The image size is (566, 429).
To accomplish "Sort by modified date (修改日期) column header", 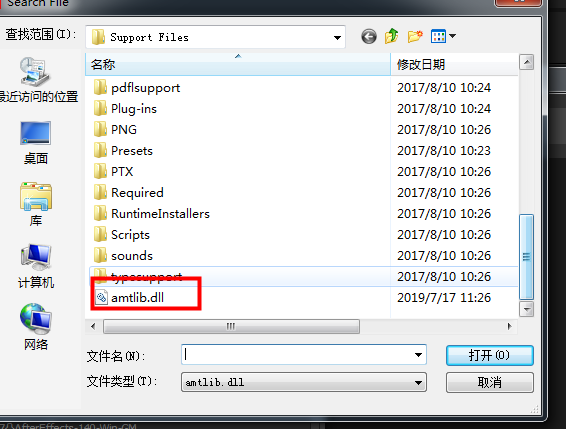I will 454,65.
